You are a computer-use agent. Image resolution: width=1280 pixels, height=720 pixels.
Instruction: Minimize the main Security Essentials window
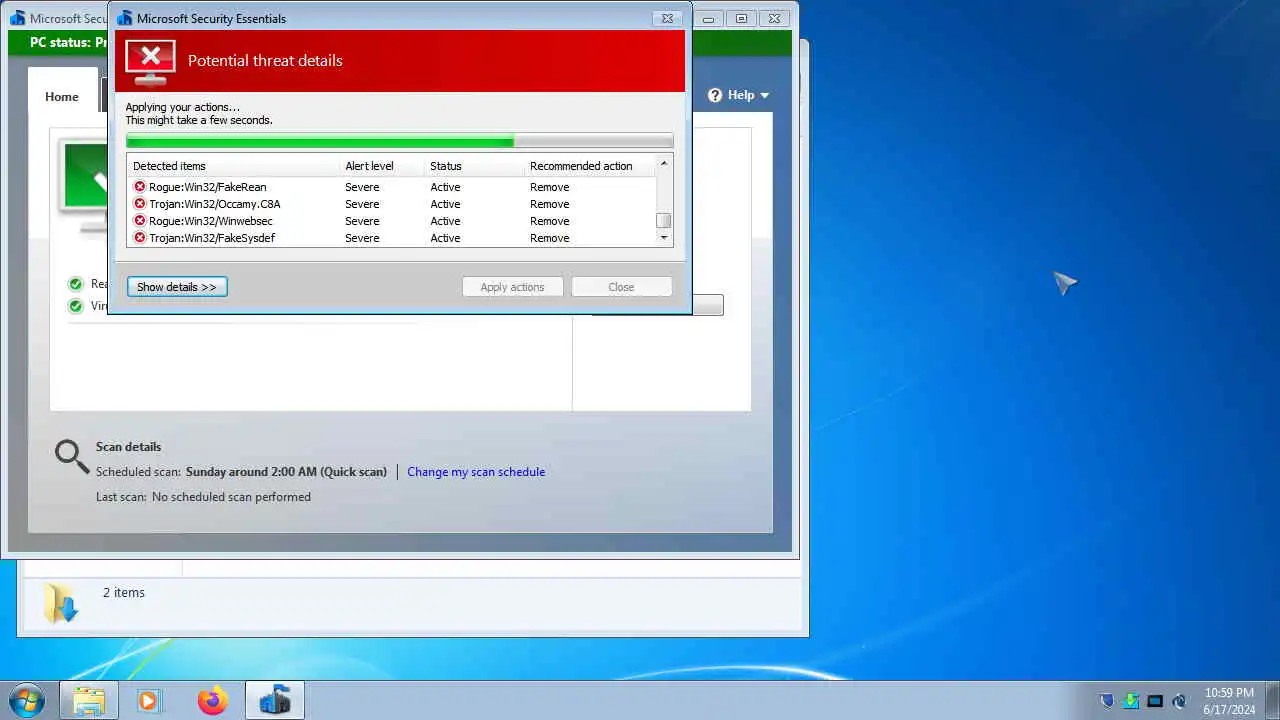(709, 18)
